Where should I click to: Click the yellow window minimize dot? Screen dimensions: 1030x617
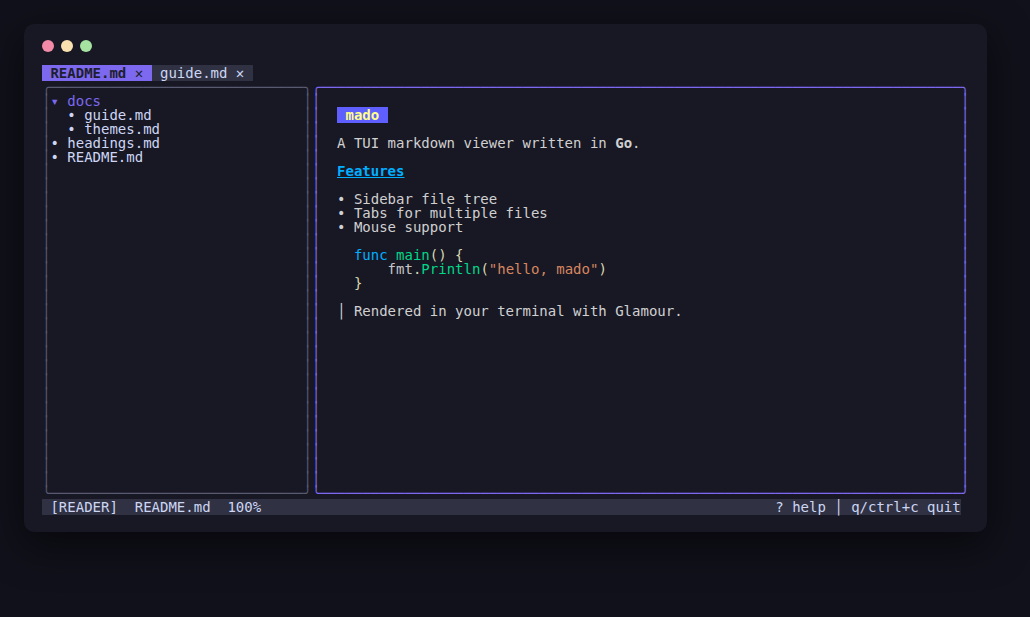67,46
